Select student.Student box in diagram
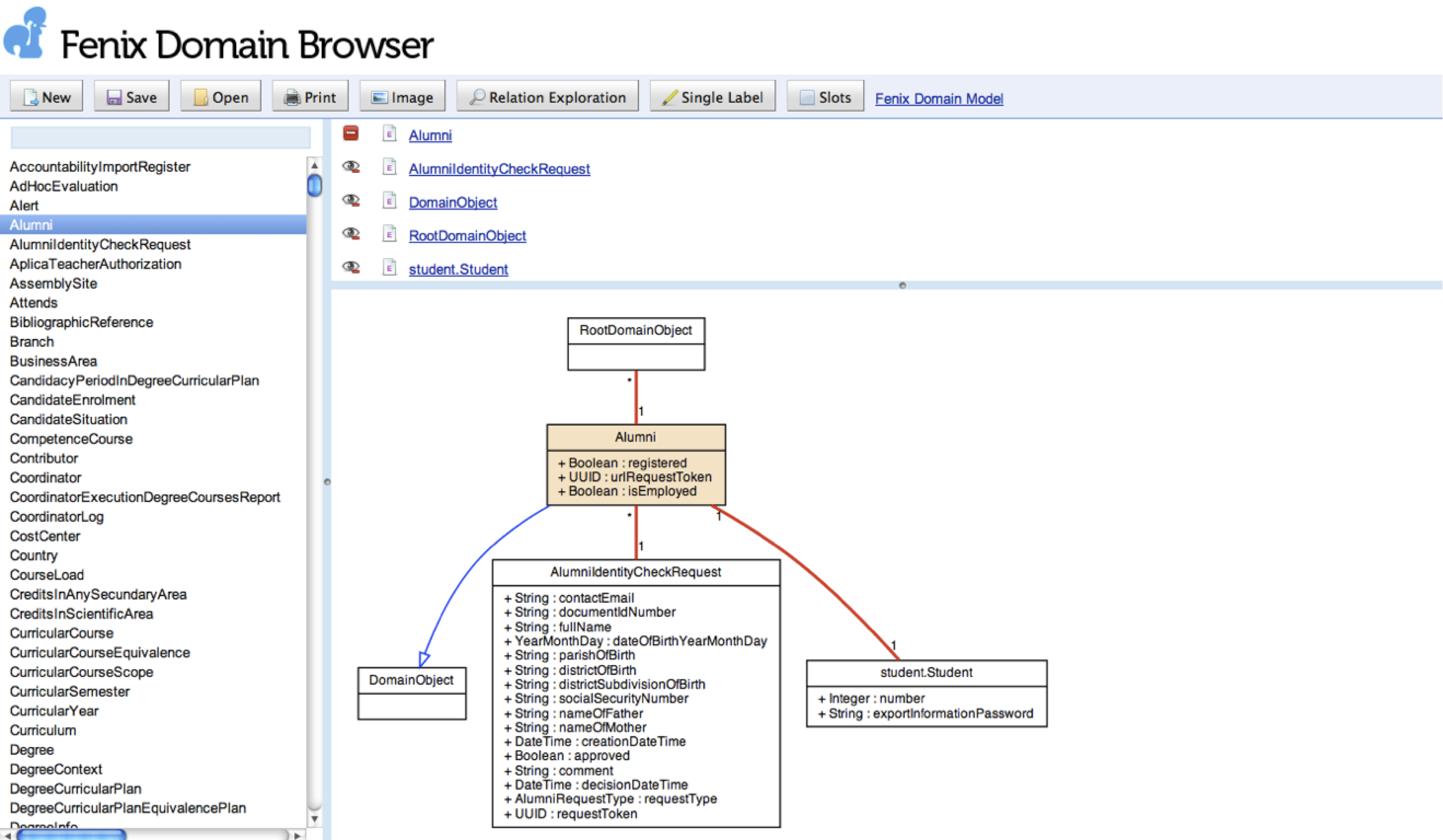The image size is (1443, 840). 926,693
